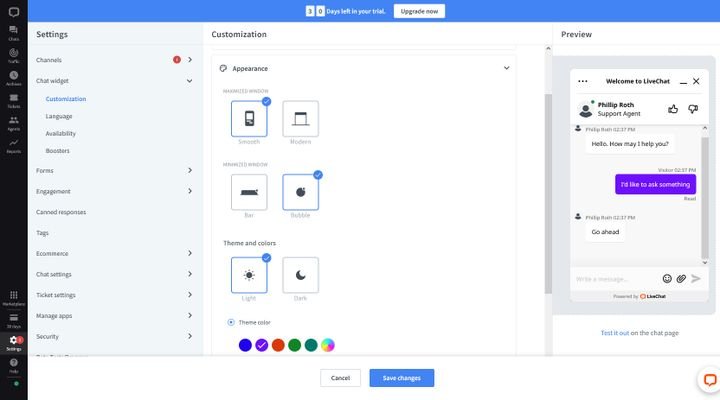Image resolution: width=720 pixels, height=400 pixels.
Task: Click the trial days left sidebar icon
Action: point(13,320)
